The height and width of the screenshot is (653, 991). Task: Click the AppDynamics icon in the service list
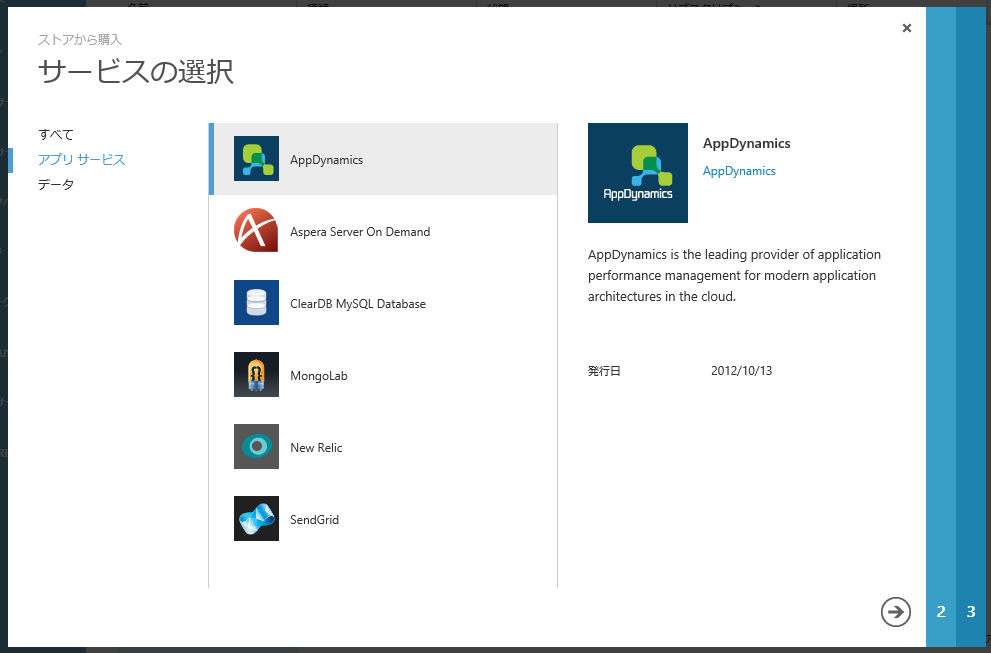click(x=256, y=159)
